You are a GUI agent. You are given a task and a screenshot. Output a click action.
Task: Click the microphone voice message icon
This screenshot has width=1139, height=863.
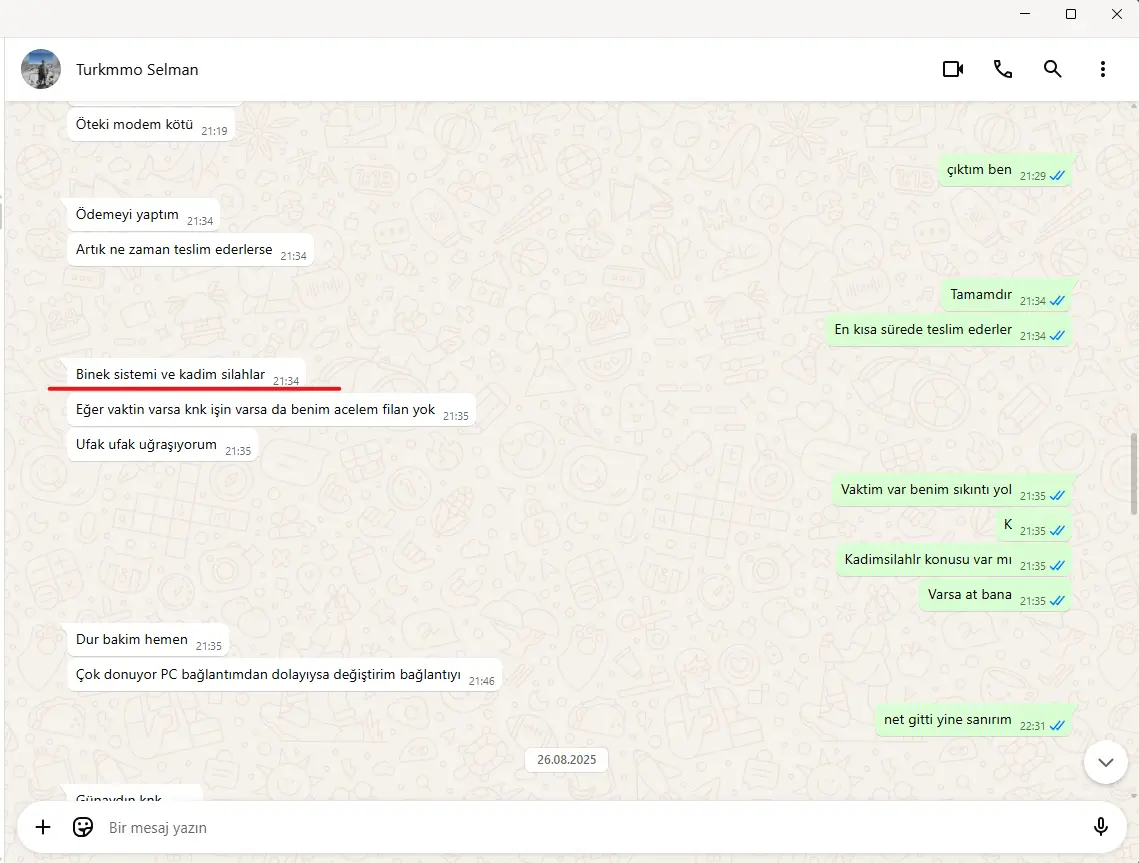[x=1101, y=827]
